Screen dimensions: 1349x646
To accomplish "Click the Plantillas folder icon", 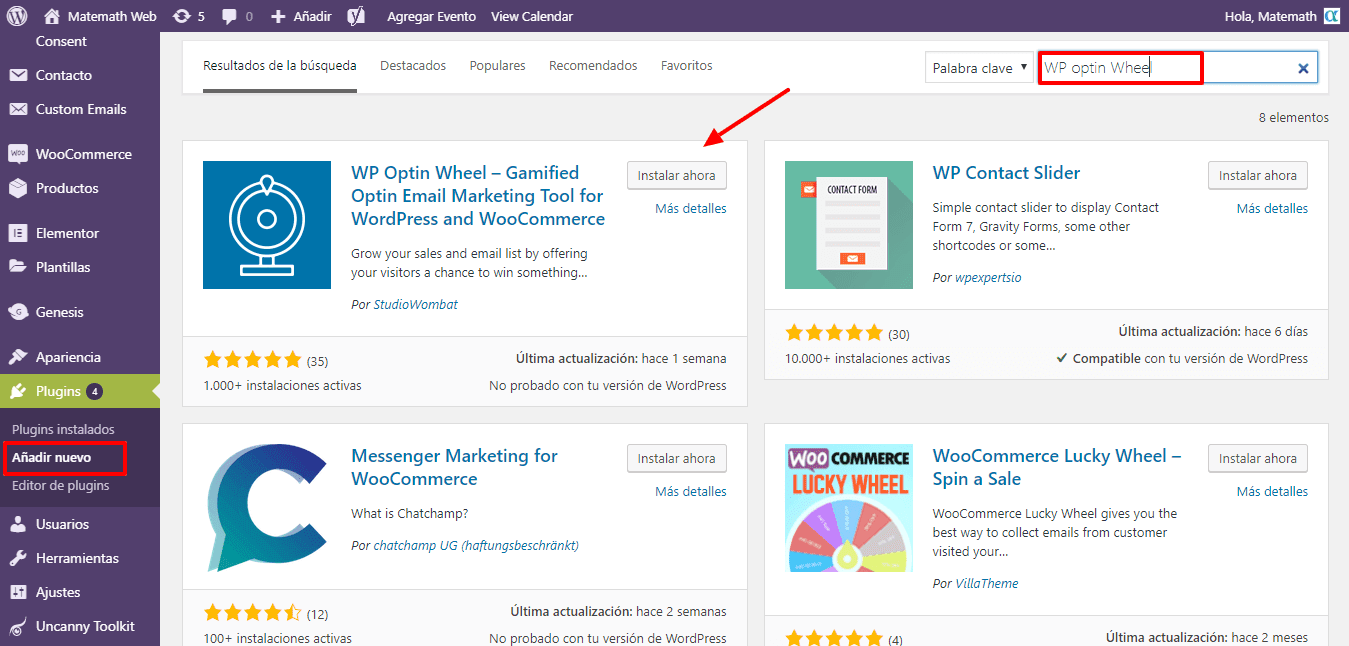I will coord(18,267).
